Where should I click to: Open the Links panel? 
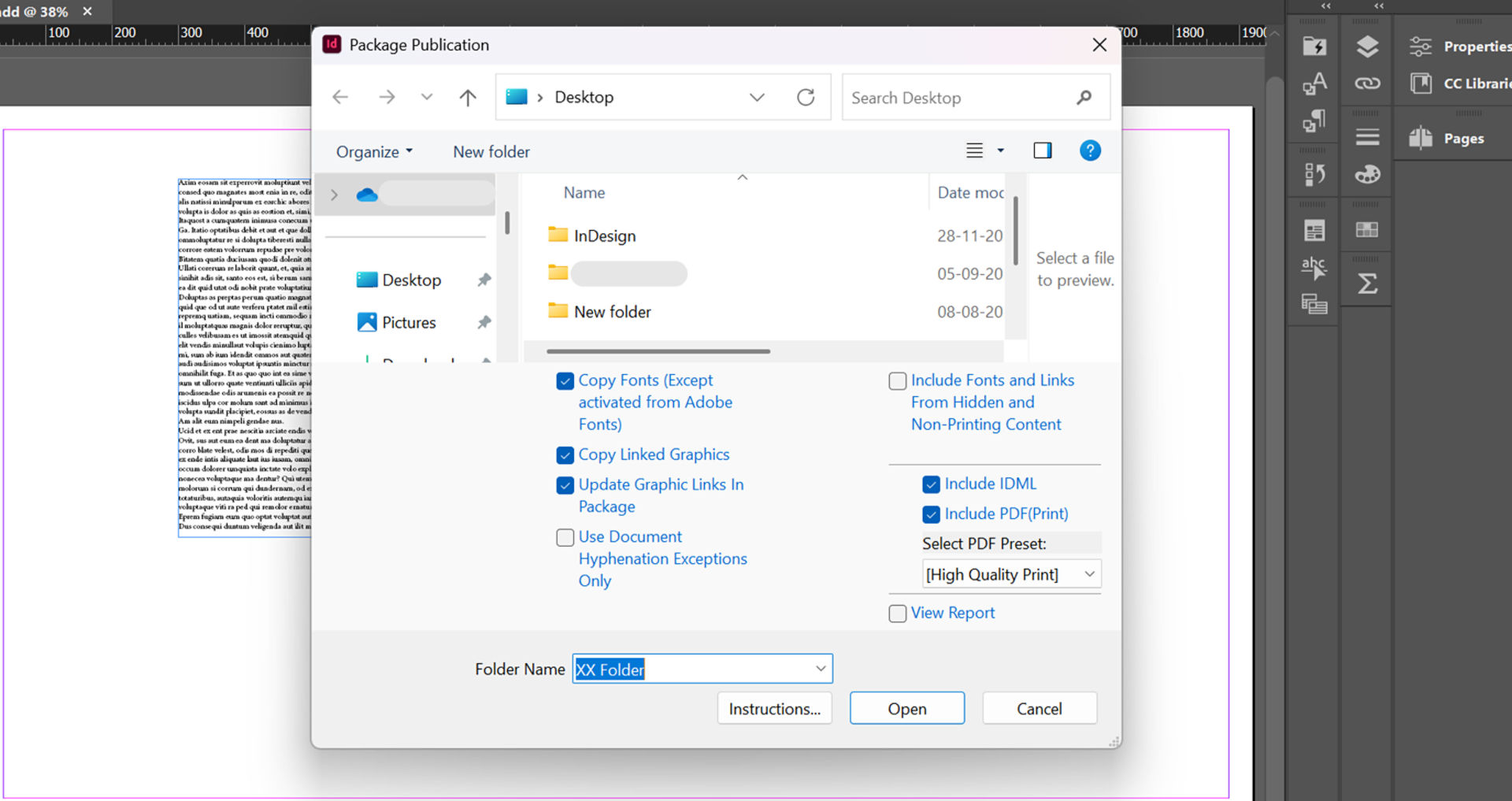1367,83
